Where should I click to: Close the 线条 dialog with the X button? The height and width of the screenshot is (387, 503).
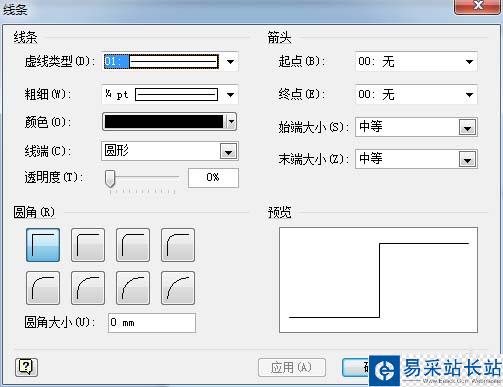tap(478, 6)
